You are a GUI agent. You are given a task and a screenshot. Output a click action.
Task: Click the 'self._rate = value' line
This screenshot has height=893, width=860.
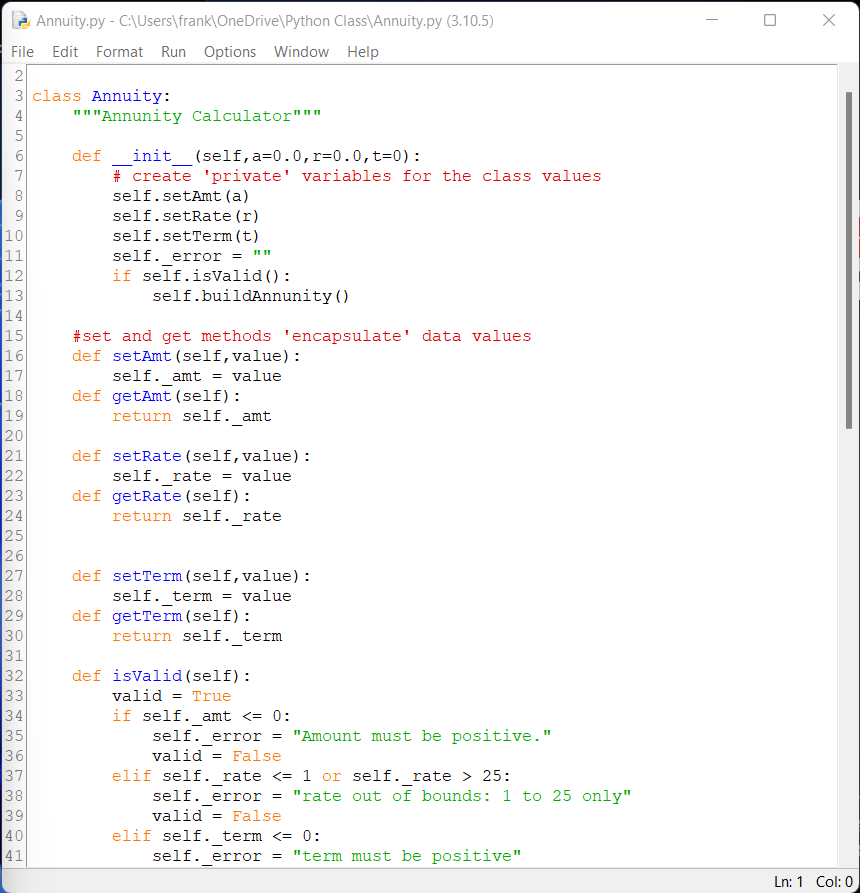tap(202, 476)
